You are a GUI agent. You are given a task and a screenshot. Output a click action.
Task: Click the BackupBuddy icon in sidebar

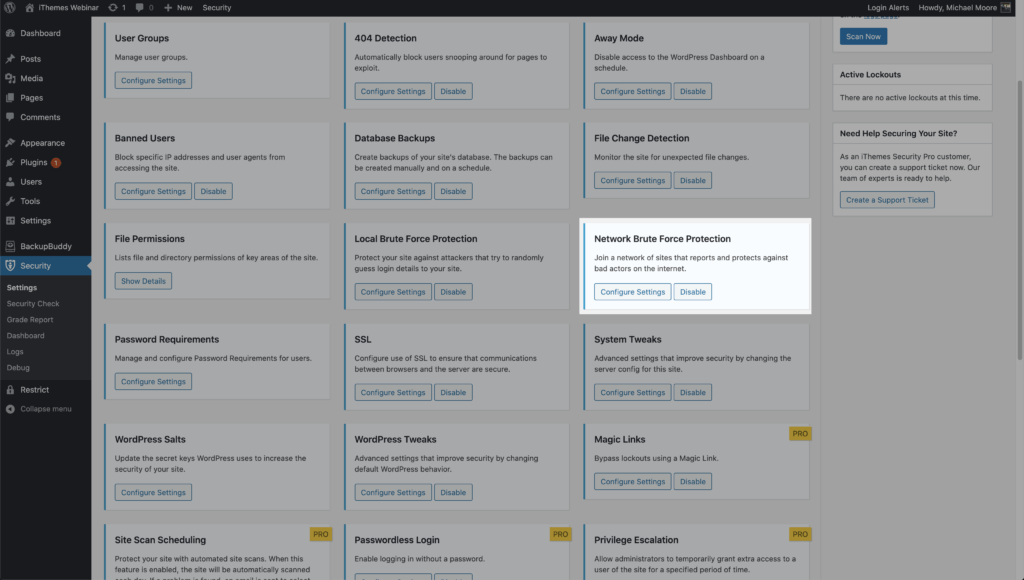(10, 246)
